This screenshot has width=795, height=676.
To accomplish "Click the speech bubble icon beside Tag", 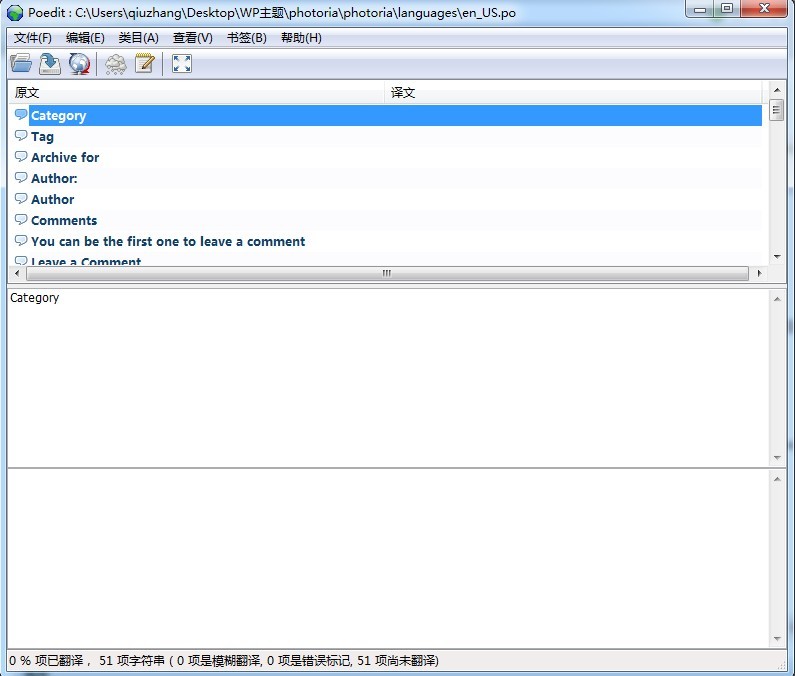I will [x=21, y=136].
